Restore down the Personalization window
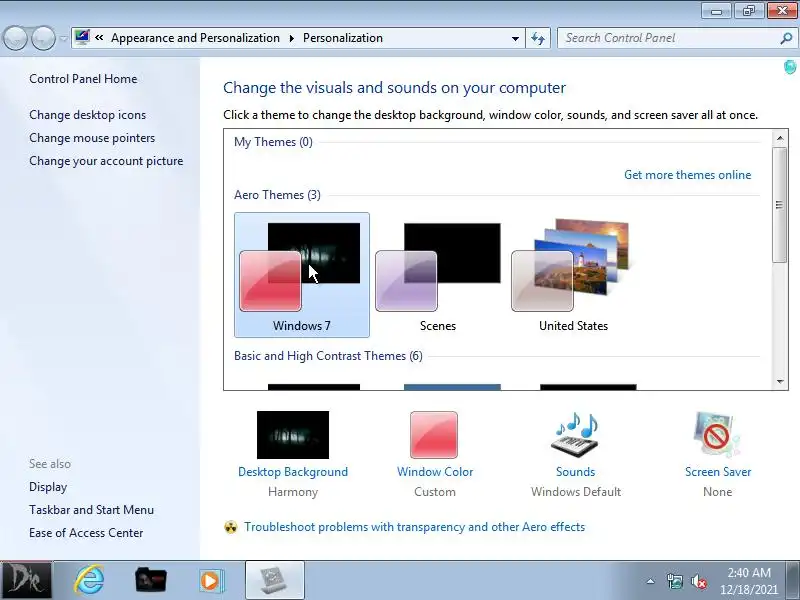This screenshot has height=600, width=800. (749, 11)
